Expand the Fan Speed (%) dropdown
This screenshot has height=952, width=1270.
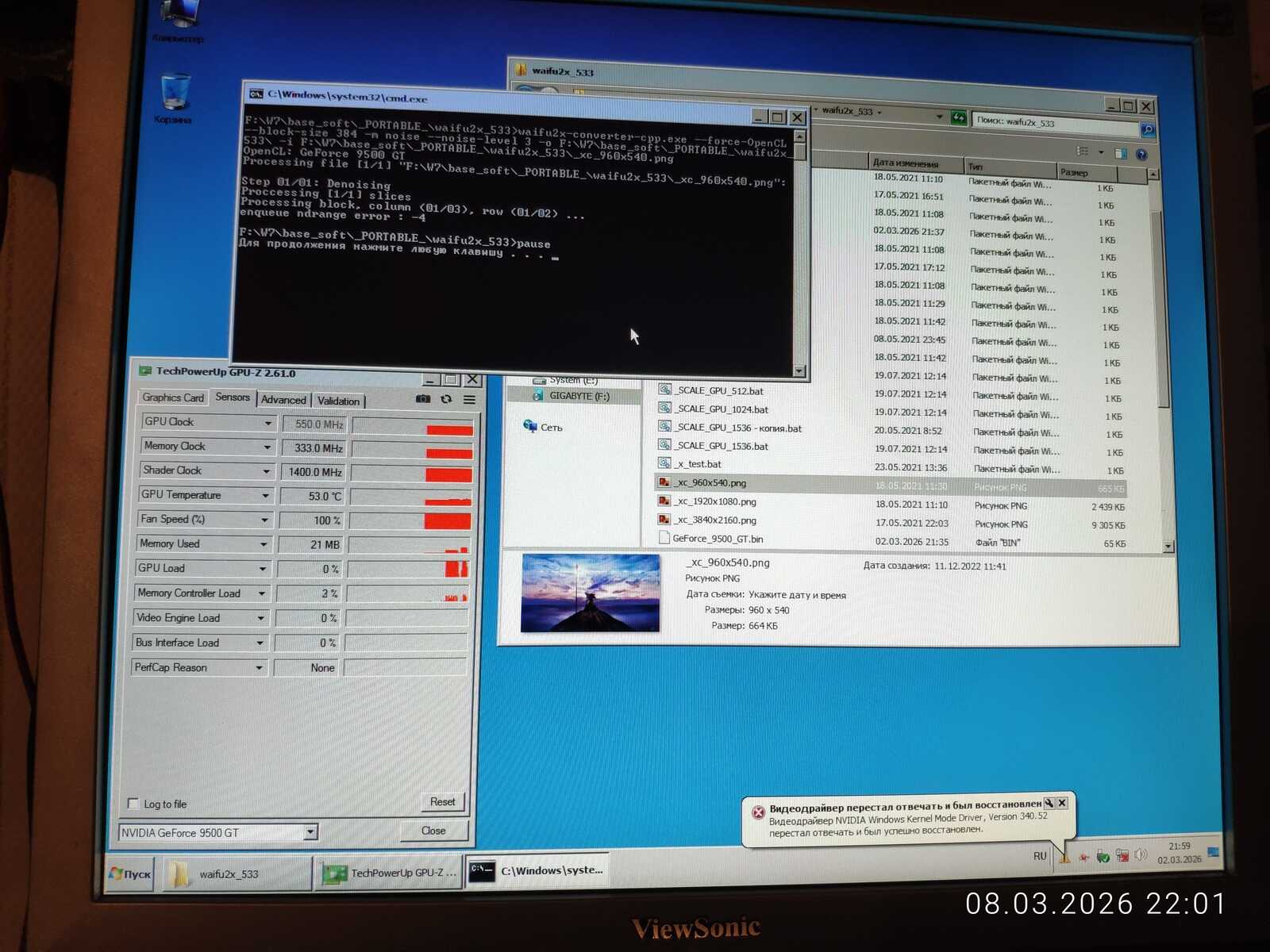tap(264, 520)
